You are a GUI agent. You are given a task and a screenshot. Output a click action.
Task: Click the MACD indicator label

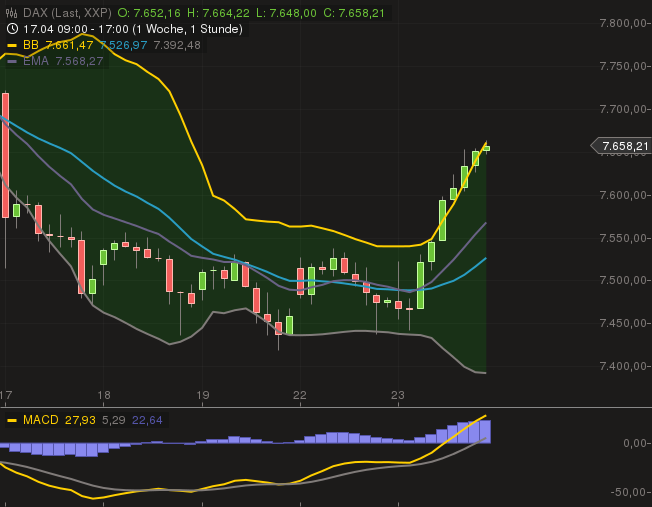click(40, 420)
